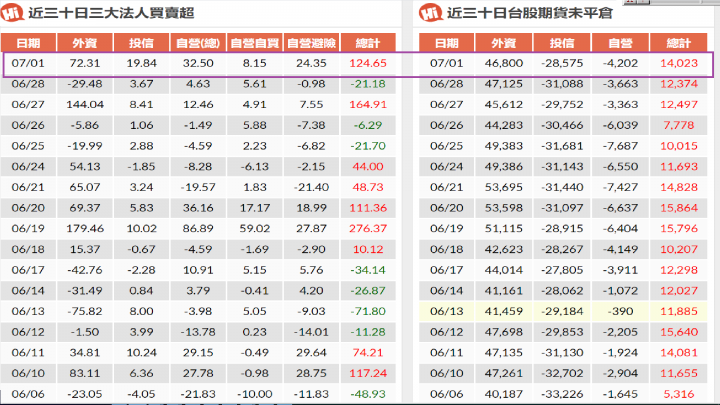Select the total value 124.65

point(368,63)
